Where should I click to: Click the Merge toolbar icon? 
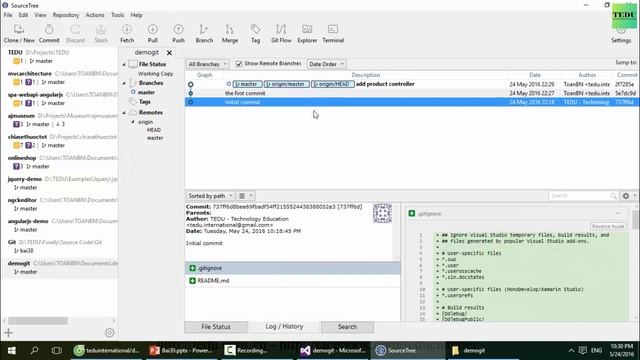pyautogui.click(x=230, y=33)
